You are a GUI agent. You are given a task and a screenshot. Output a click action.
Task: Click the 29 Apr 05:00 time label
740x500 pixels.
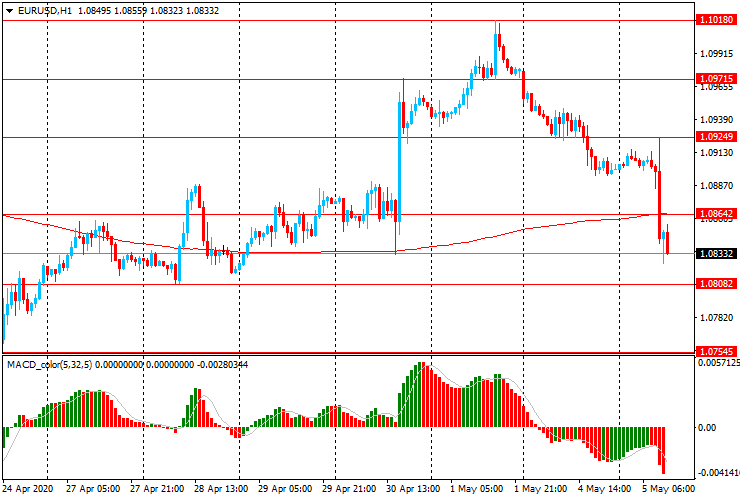tap(285, 489)
